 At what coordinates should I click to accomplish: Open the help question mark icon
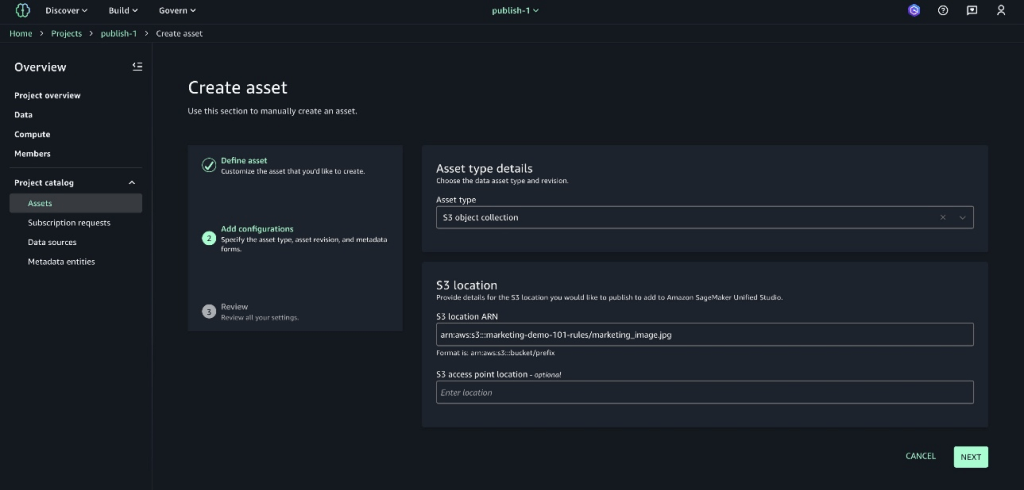(x=943, y=10)
